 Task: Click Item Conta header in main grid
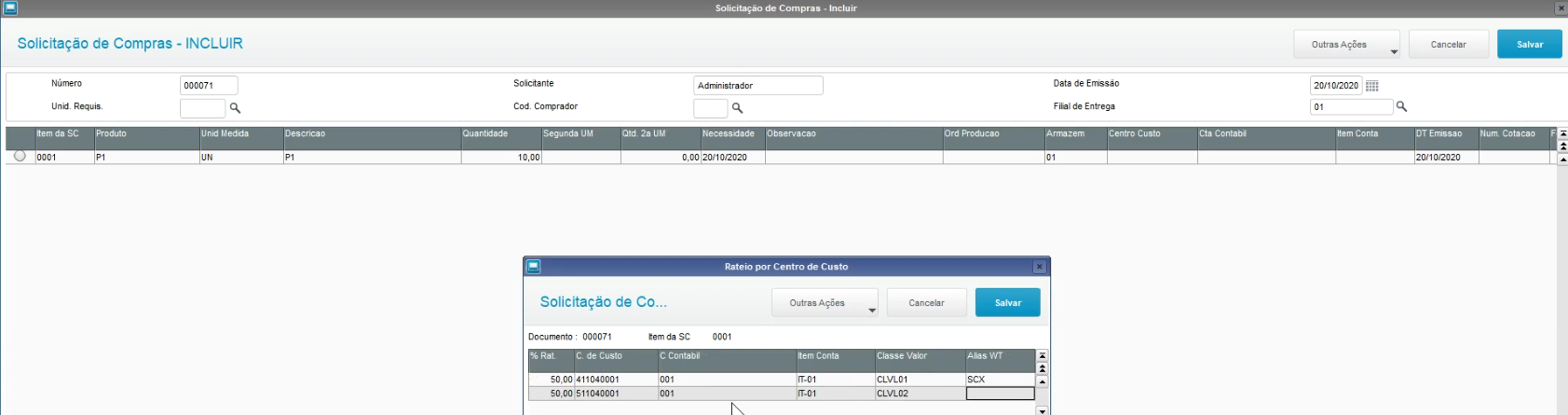(1374, 138)
